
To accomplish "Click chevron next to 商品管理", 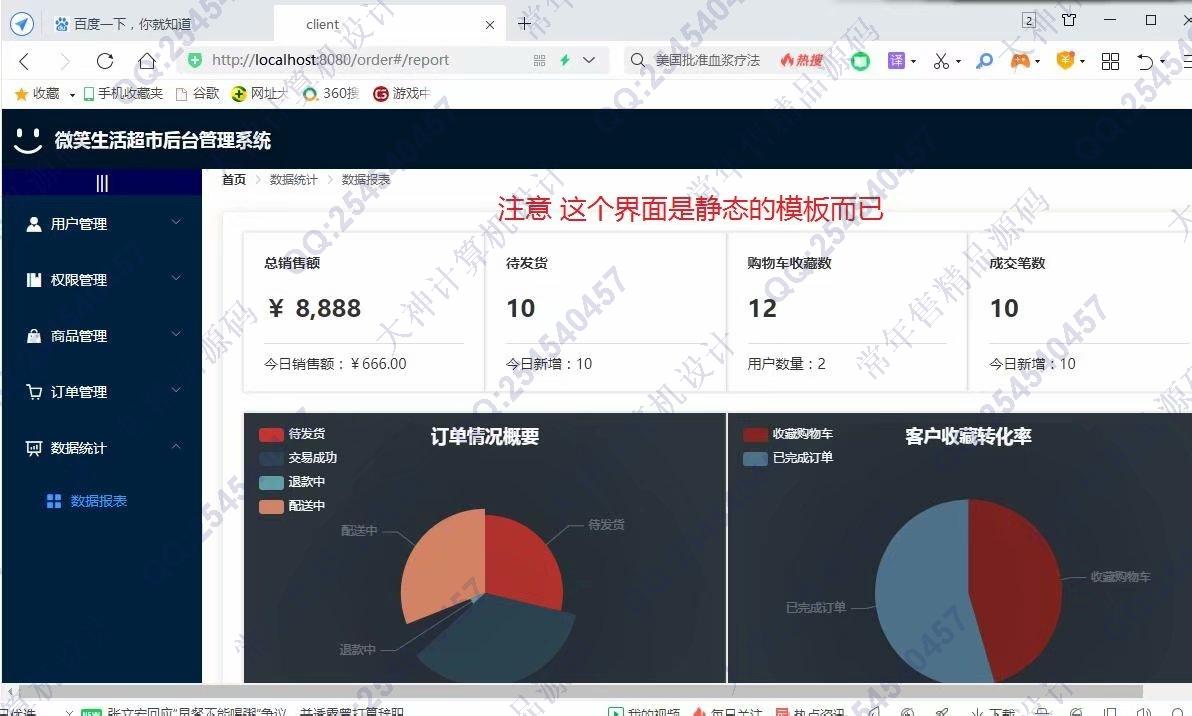I will coord(176,334).
